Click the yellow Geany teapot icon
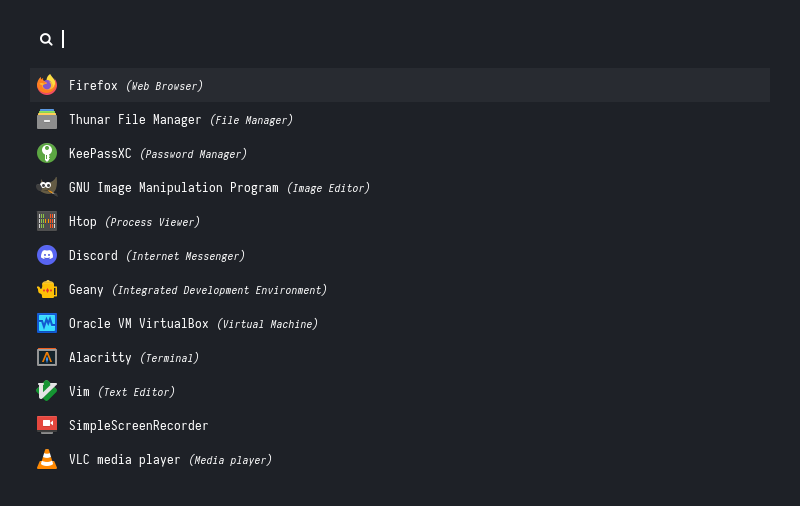Screen dimensions: 800x506 (47, 289)
